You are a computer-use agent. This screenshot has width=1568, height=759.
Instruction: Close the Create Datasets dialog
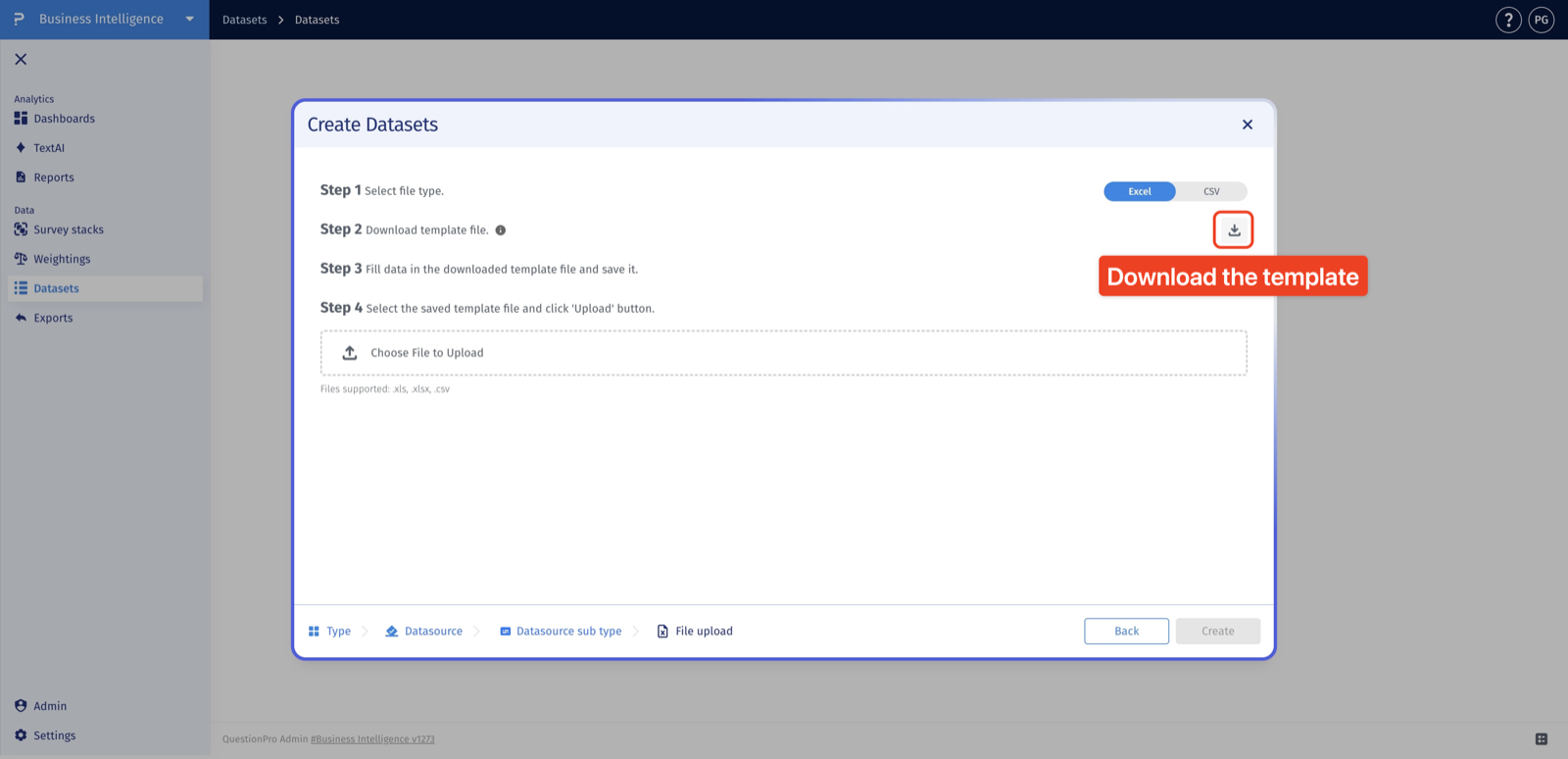pos(1248,125)
